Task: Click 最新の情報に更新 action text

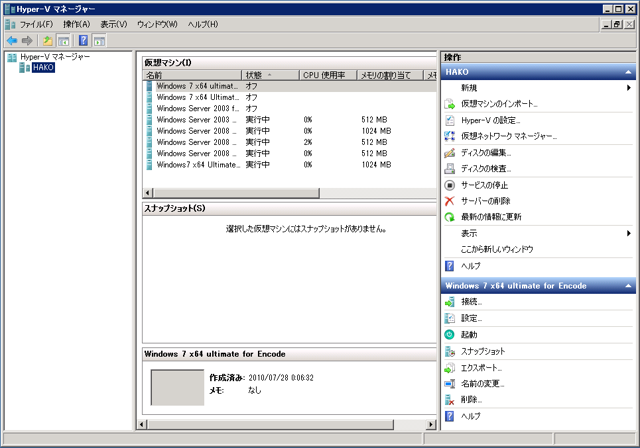Action: click(x=491, y=217)
